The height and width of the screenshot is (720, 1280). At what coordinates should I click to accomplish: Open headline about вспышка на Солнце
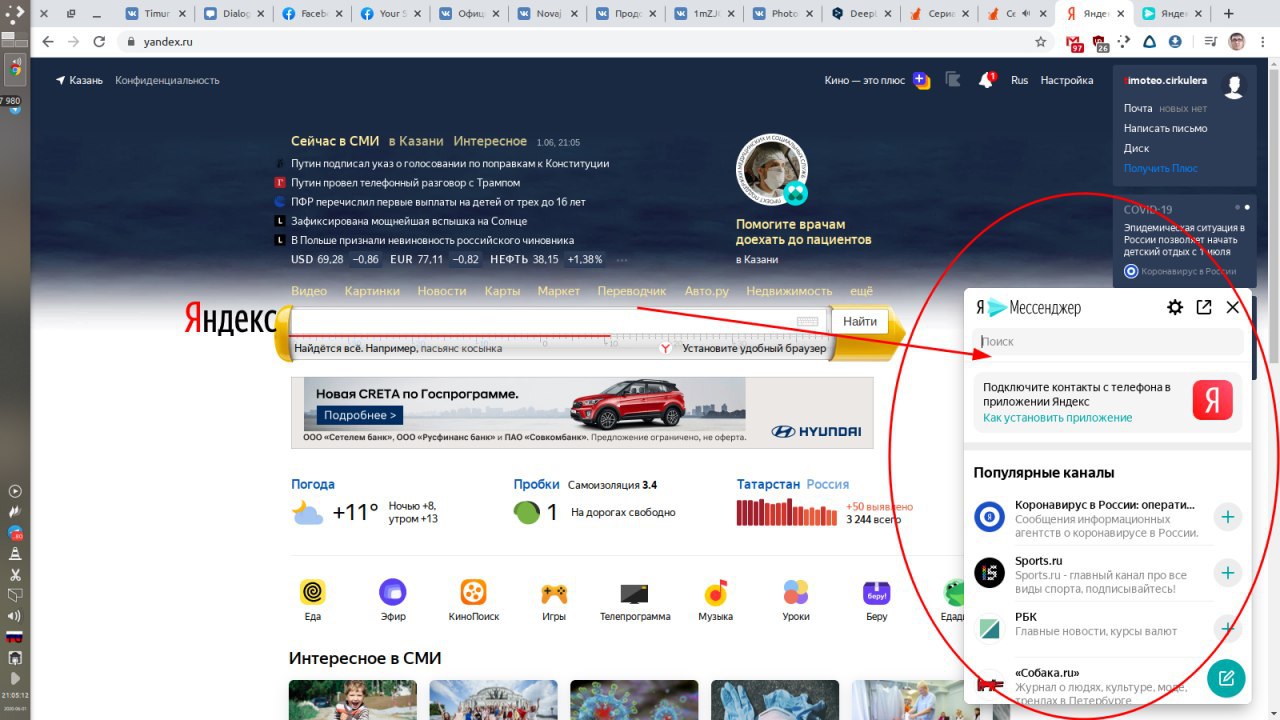point(409,221)
